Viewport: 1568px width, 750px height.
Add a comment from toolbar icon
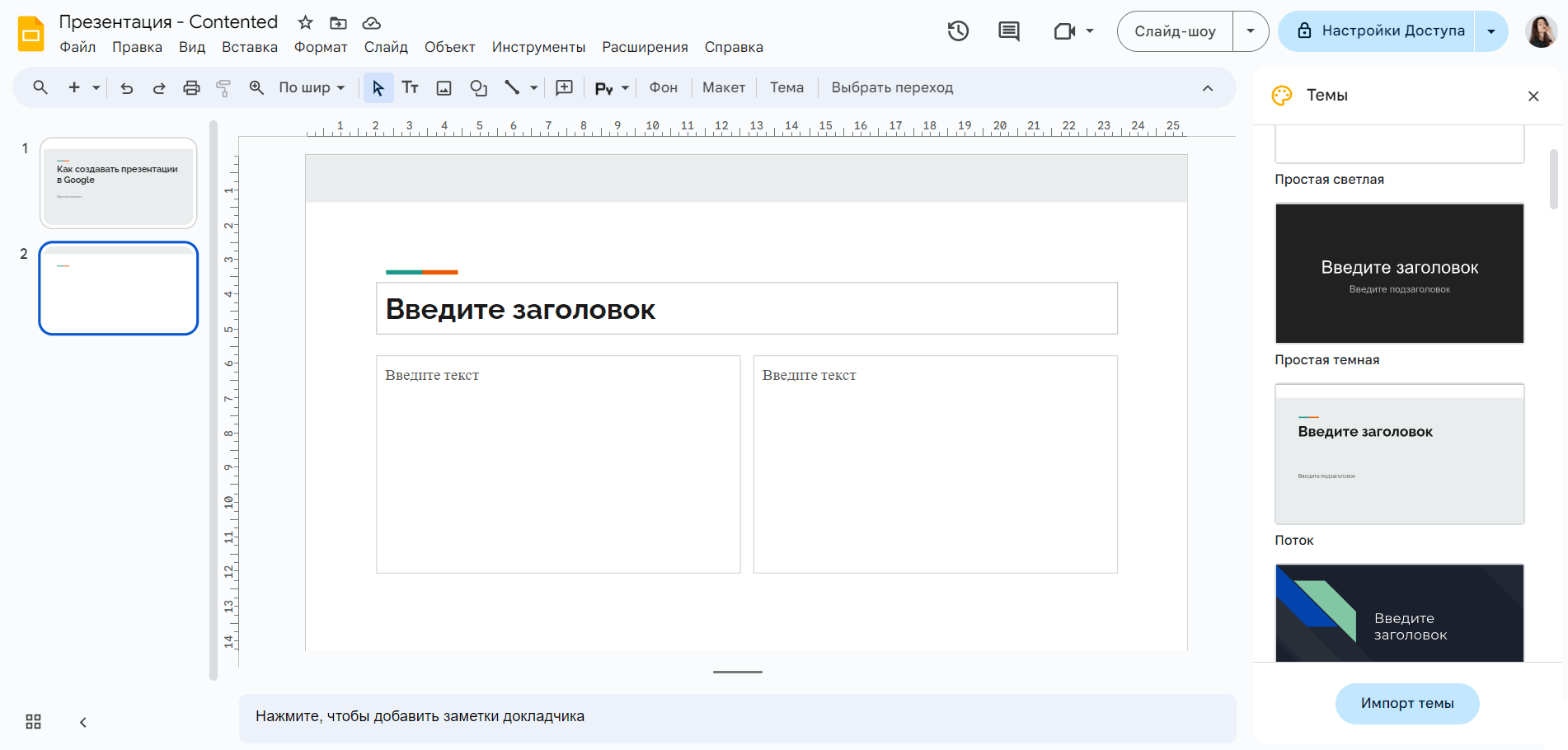tap(565, 87)
